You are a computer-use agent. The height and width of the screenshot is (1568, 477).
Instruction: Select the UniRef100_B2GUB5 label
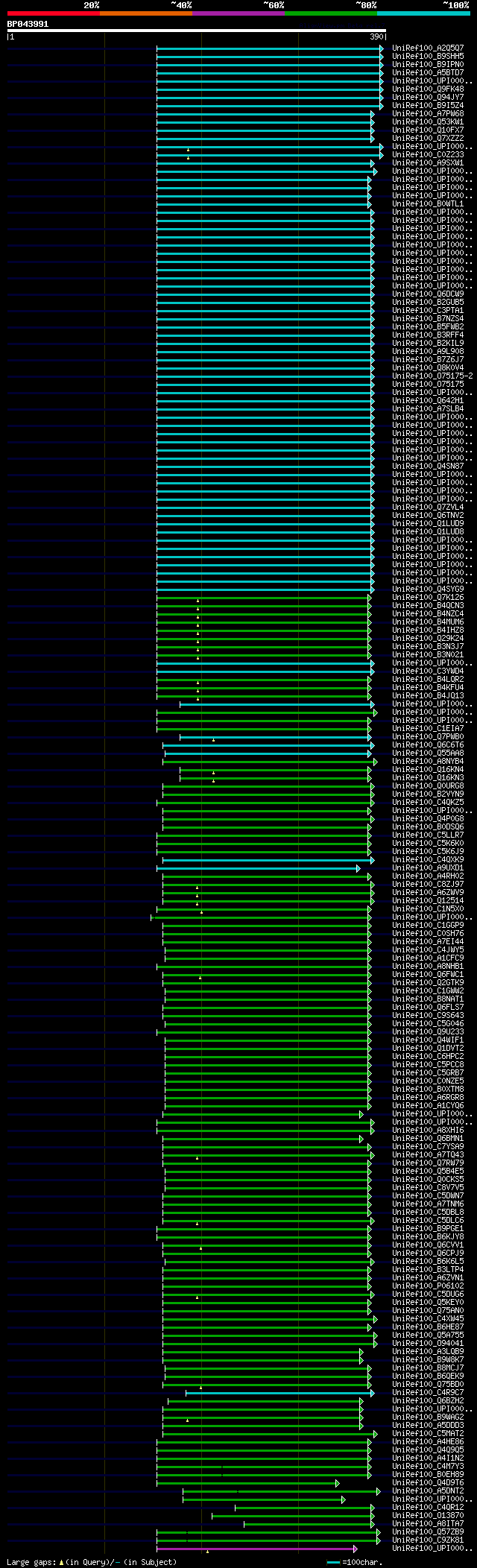428,302
